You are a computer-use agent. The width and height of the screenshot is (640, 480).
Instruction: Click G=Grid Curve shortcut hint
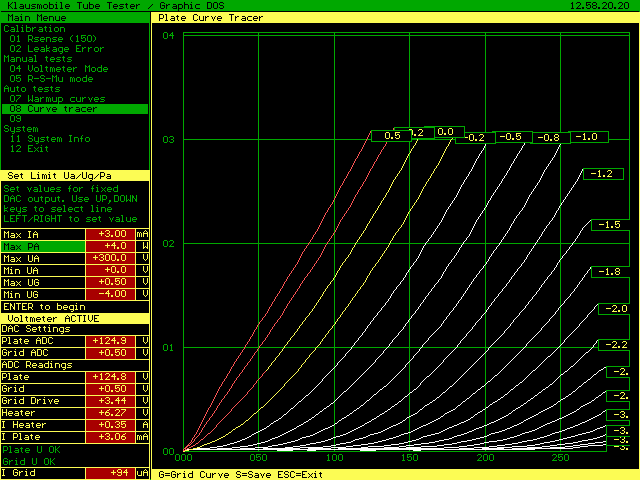(x=193, y=475)
